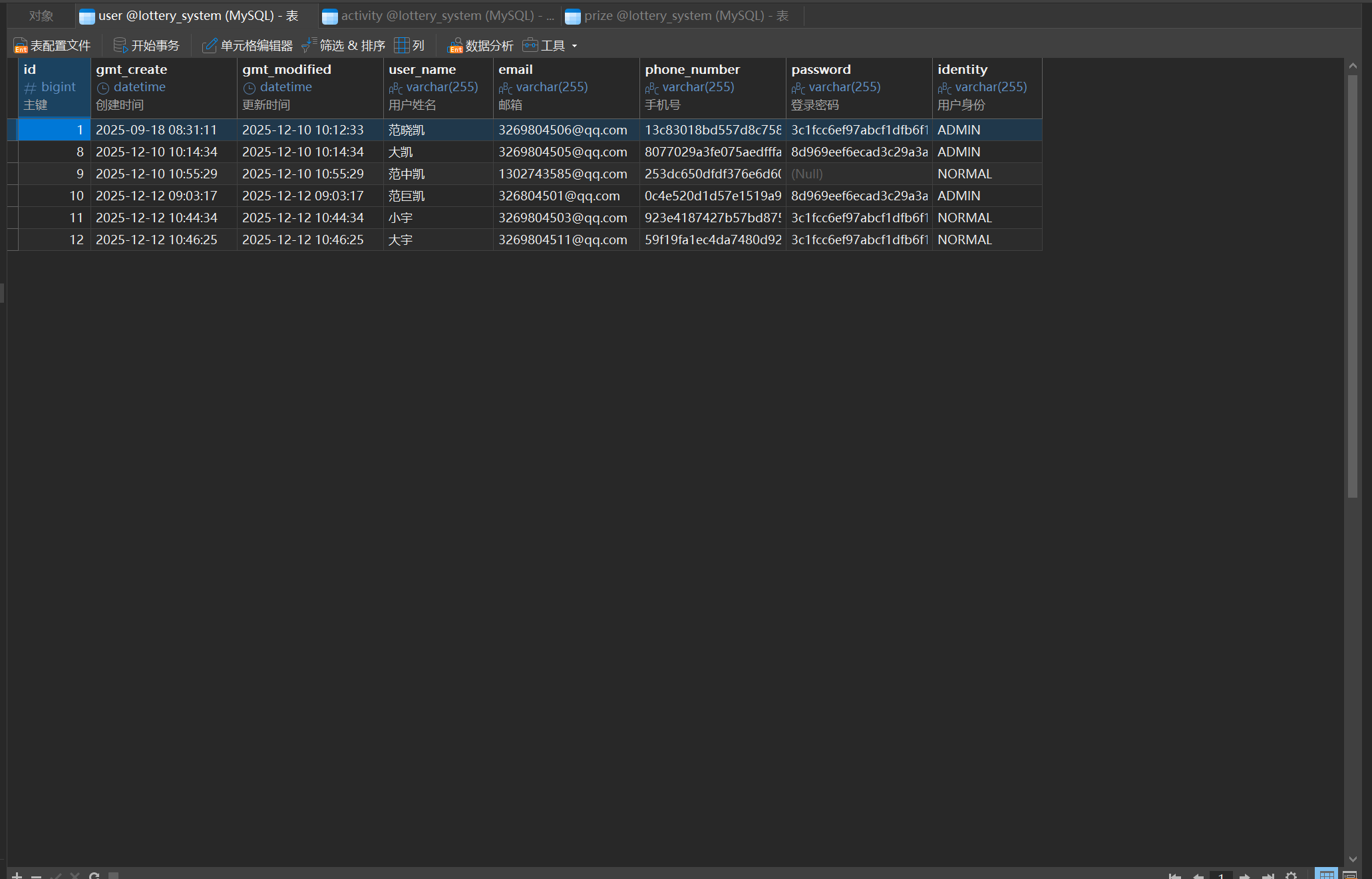Switch to prize @lottery_system tab
Image resolution: width=1372 pixels, height=879 pixels.
coord(679,16)
